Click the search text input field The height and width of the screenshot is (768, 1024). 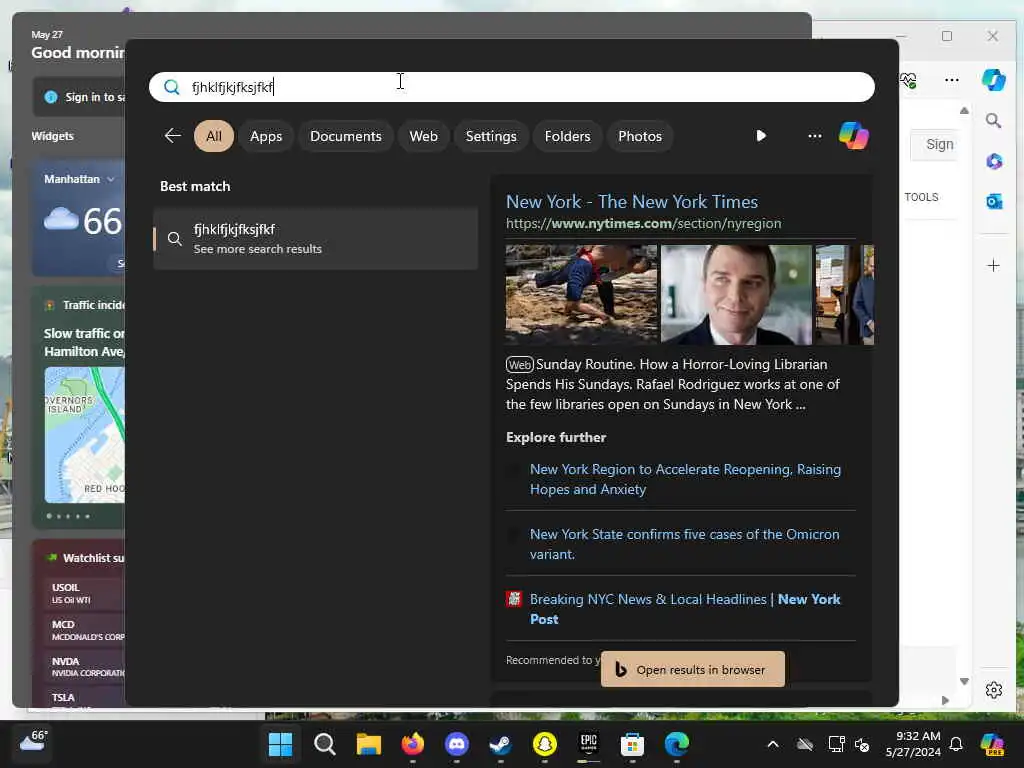511,87
